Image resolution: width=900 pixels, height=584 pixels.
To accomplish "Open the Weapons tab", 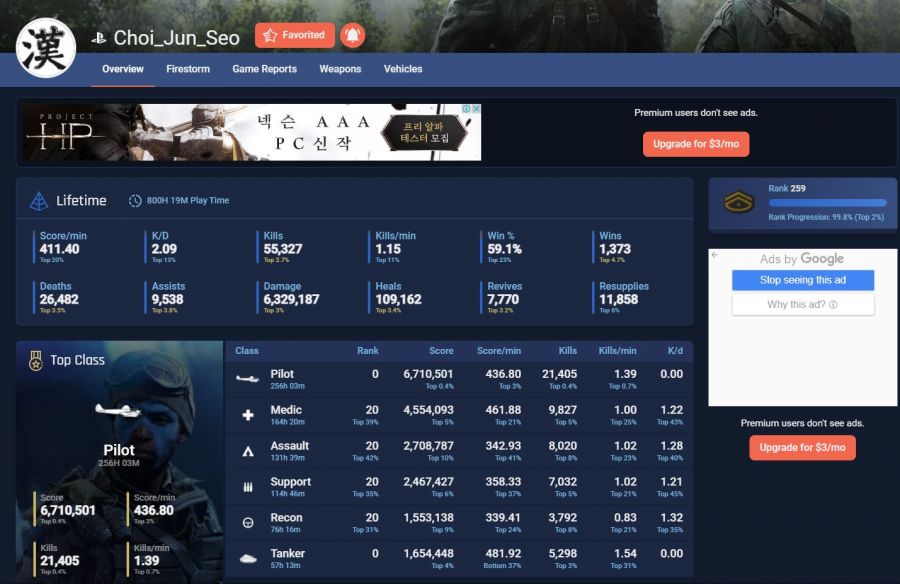I will coord(340,69).
